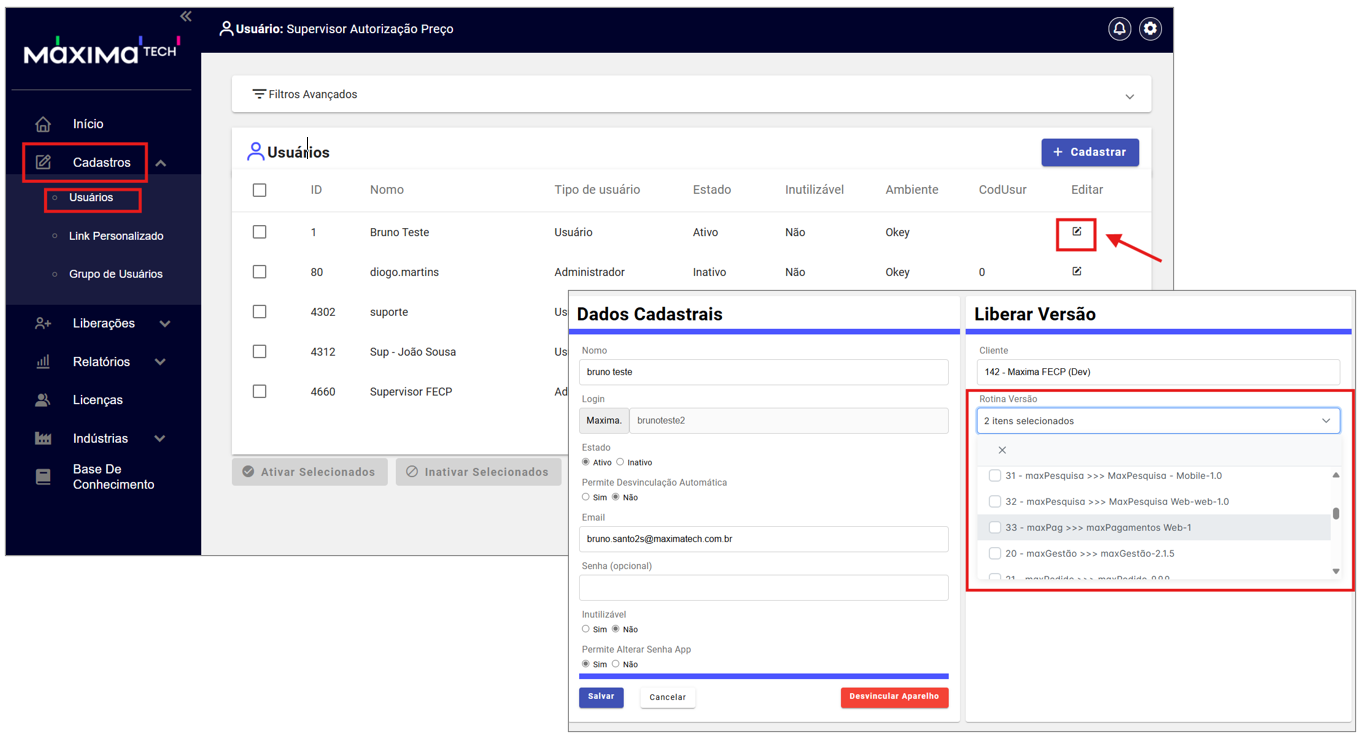
Task: Open the settings gear icon
Action: click(x=1150, y=29)
